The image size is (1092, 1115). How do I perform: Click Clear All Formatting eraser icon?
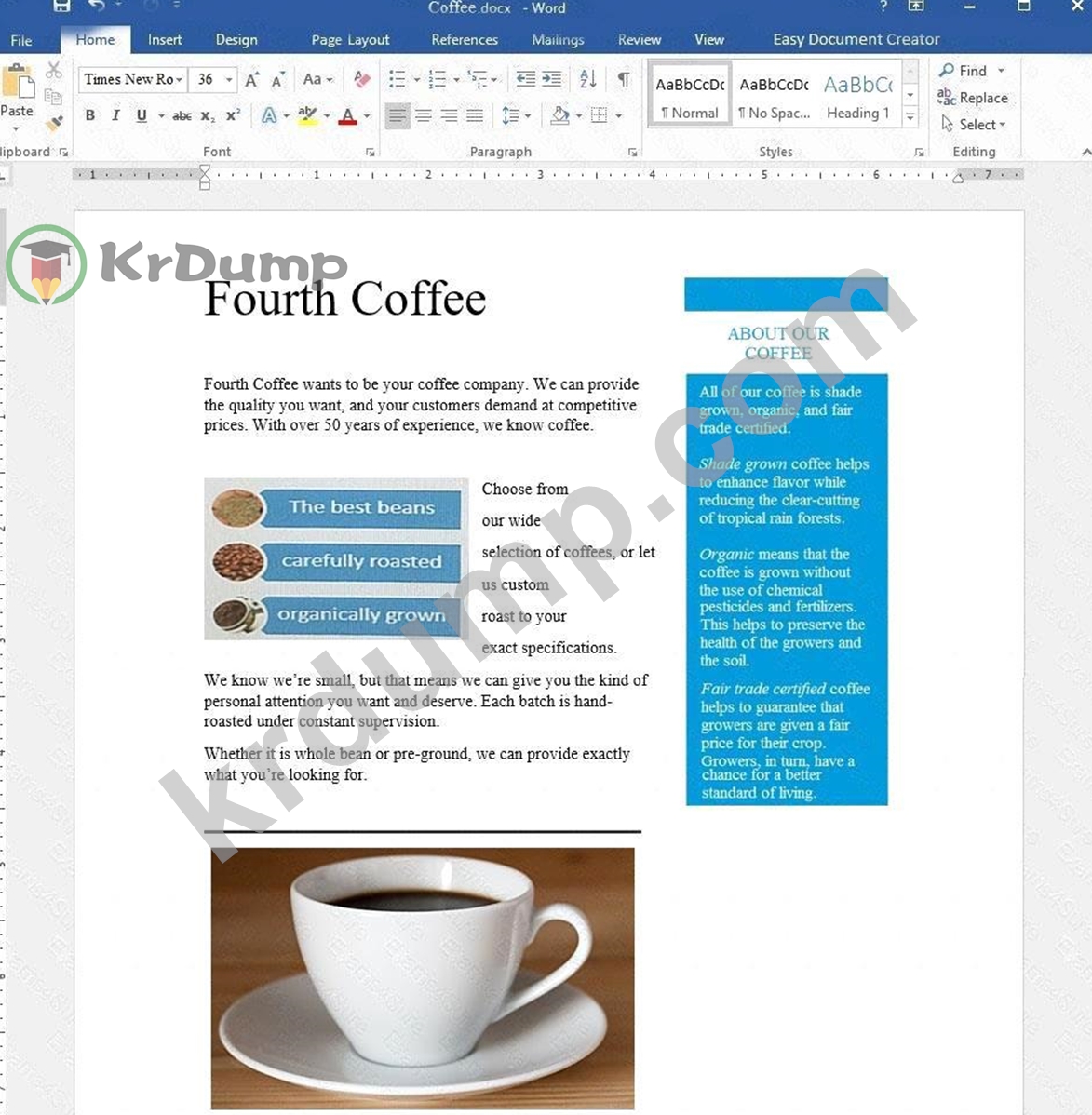(361, 80)
